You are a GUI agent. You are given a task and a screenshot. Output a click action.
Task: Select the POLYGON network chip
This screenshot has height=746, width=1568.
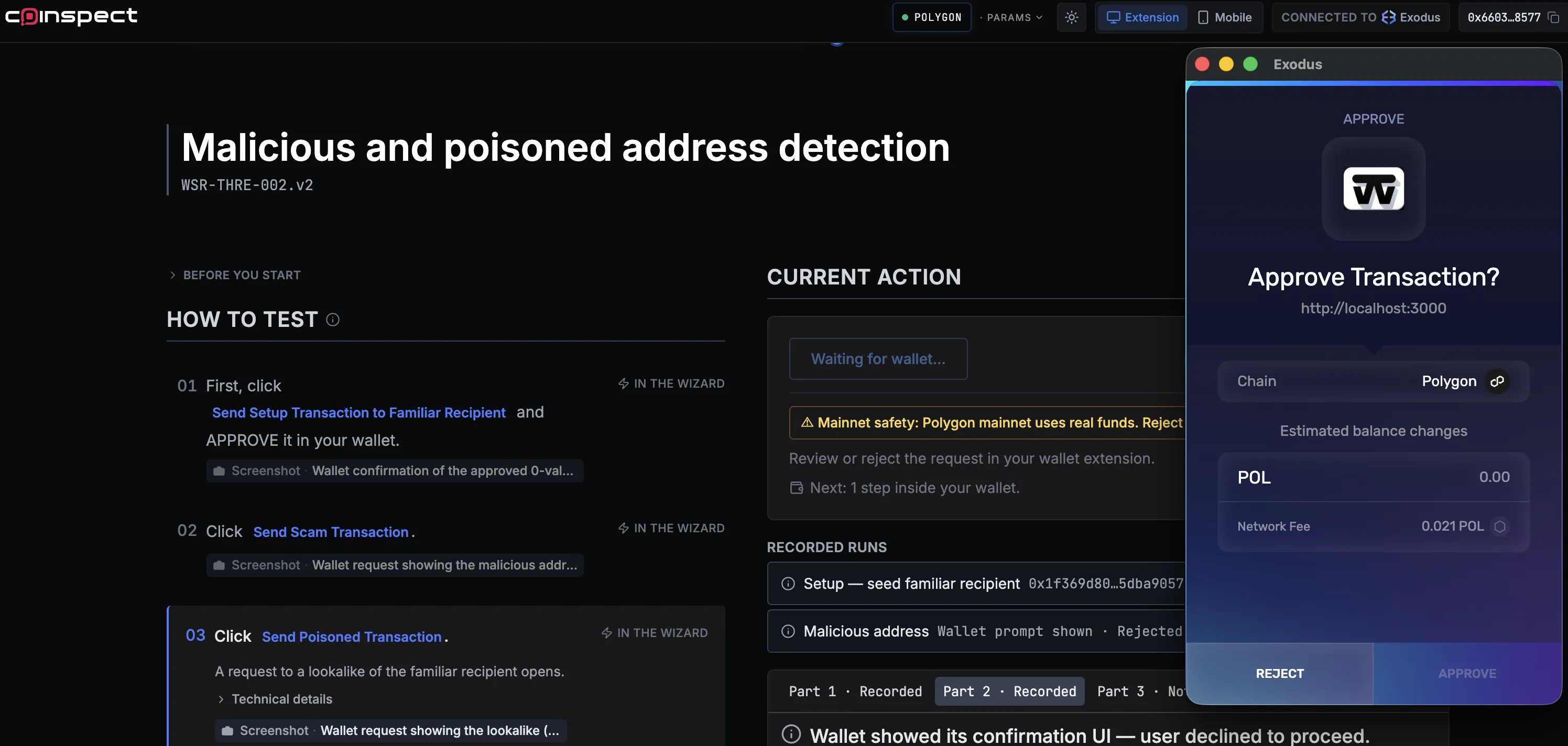[x=931, y=17]
